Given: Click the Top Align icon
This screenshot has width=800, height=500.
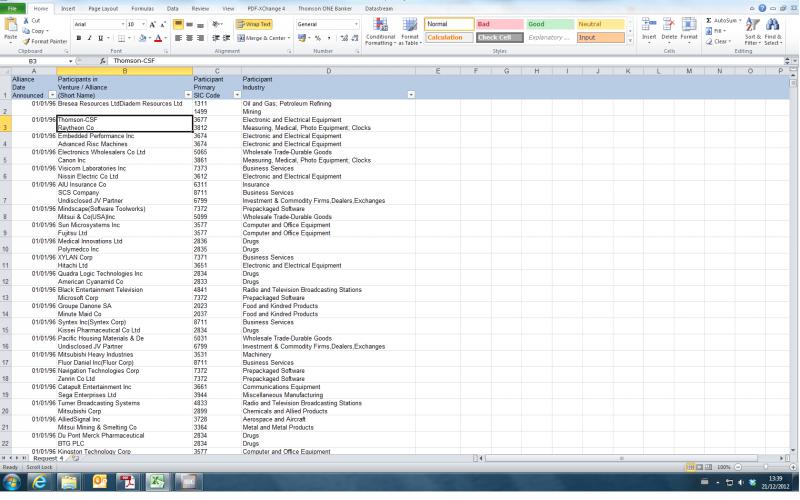Looking at the screenshot, I should 178,24.
